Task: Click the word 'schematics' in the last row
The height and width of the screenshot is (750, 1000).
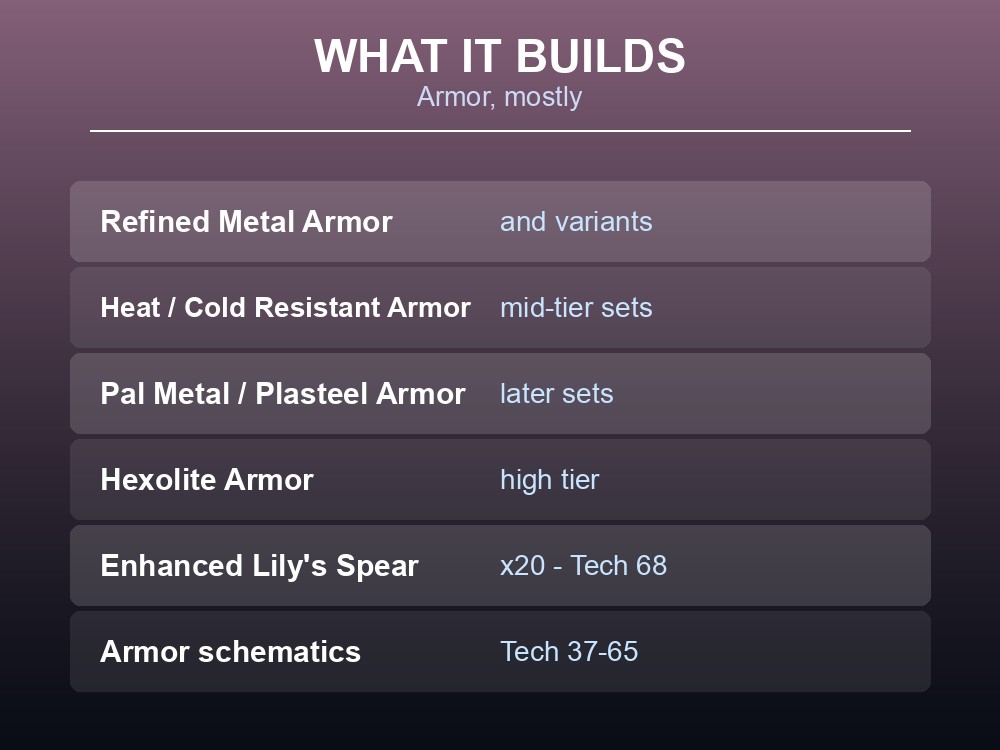Action: [x=279, y=652]
